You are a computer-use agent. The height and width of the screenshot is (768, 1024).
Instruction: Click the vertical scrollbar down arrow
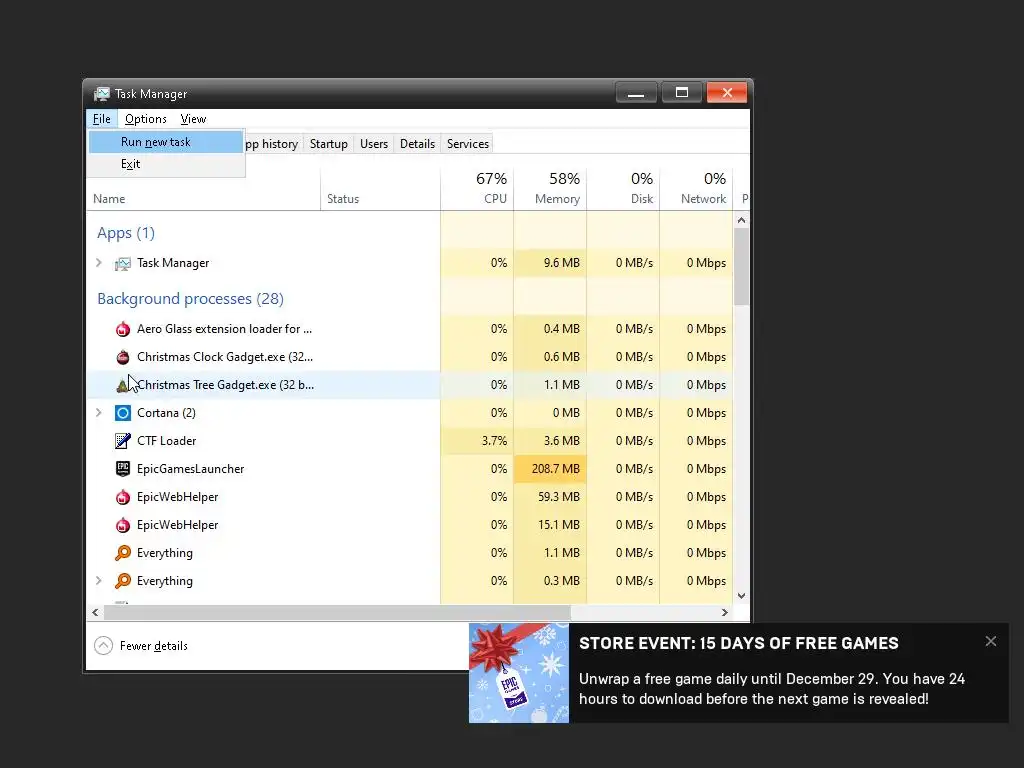click(741, 596)
